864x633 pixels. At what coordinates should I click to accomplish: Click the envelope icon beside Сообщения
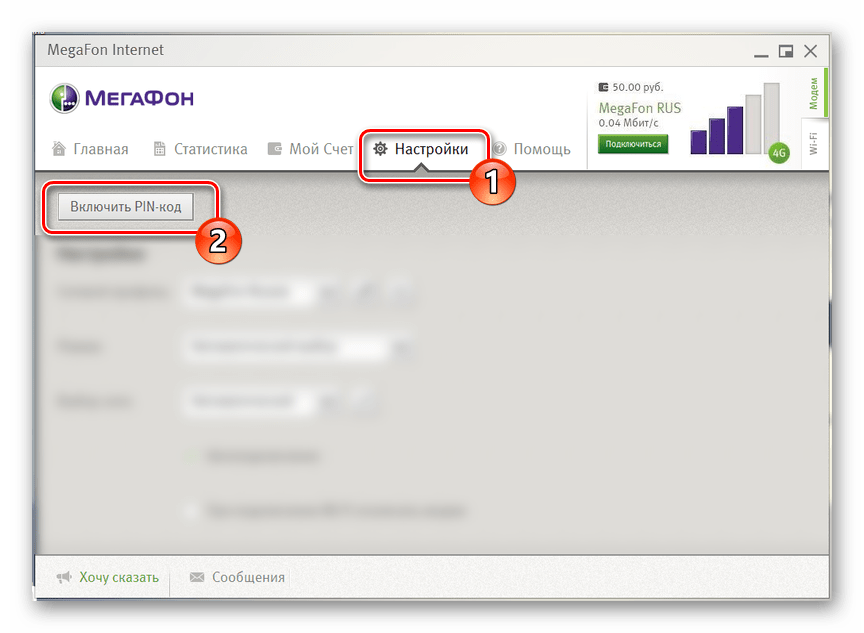click(197, 577)
